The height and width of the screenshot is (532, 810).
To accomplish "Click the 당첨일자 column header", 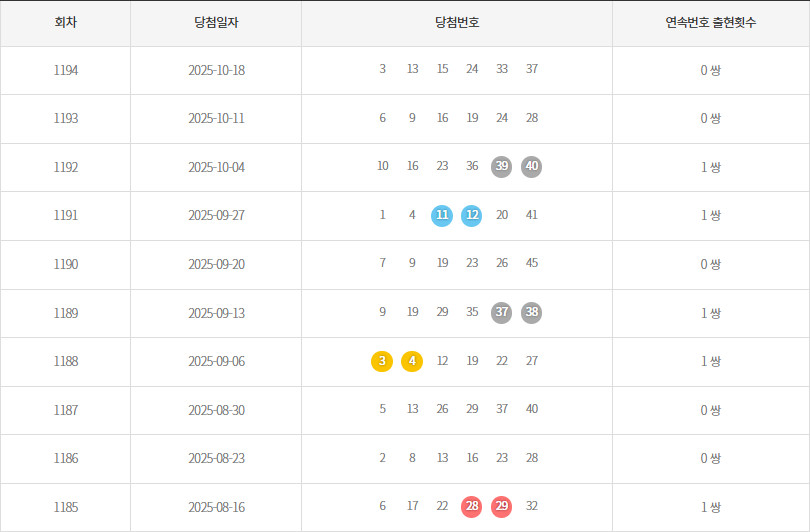I will pyautogui.click(x=216, y=22).
